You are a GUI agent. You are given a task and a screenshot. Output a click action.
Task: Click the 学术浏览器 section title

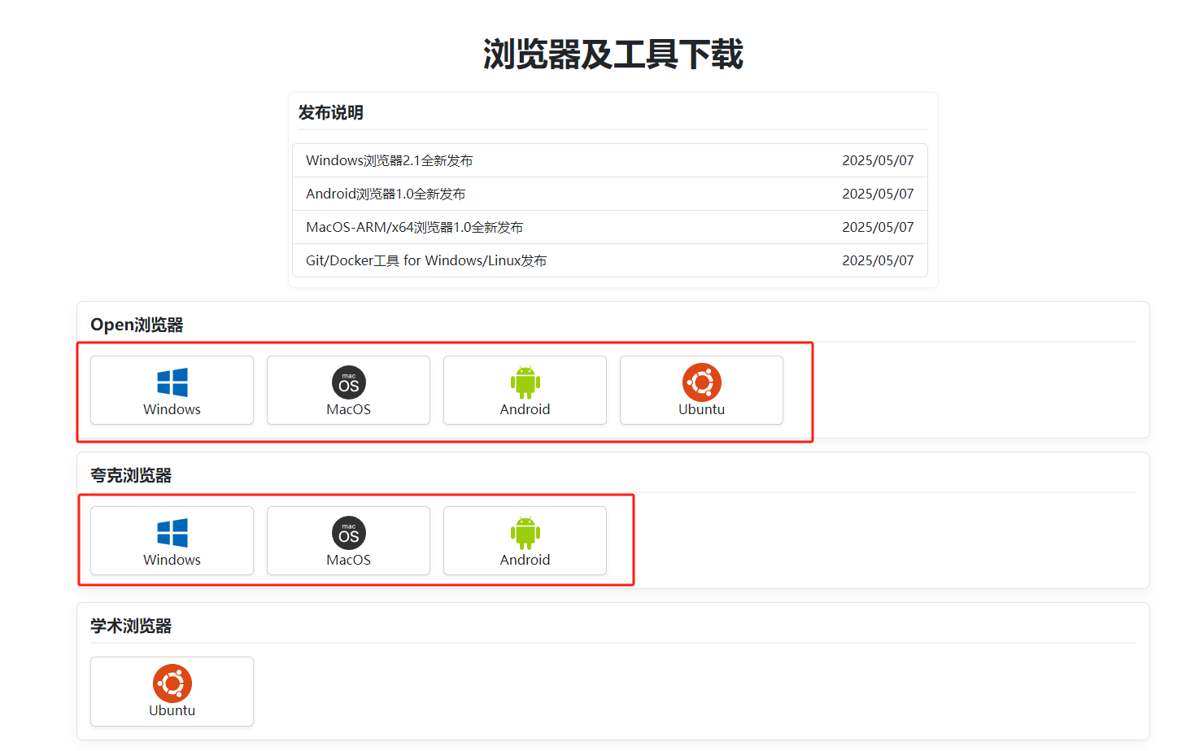point(131,626)
